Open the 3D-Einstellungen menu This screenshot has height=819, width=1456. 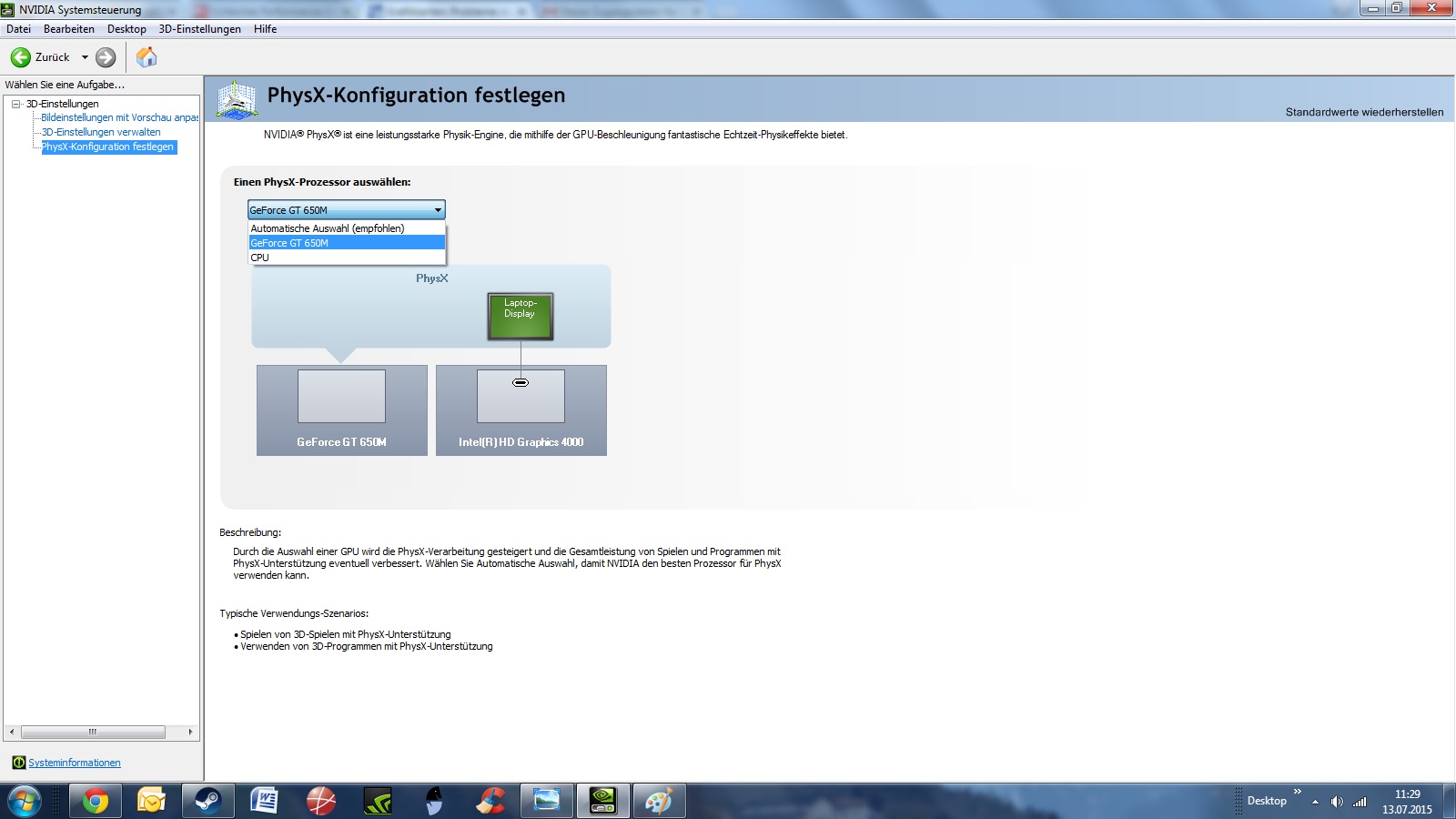pyautogui.click(x=199, y=29)
